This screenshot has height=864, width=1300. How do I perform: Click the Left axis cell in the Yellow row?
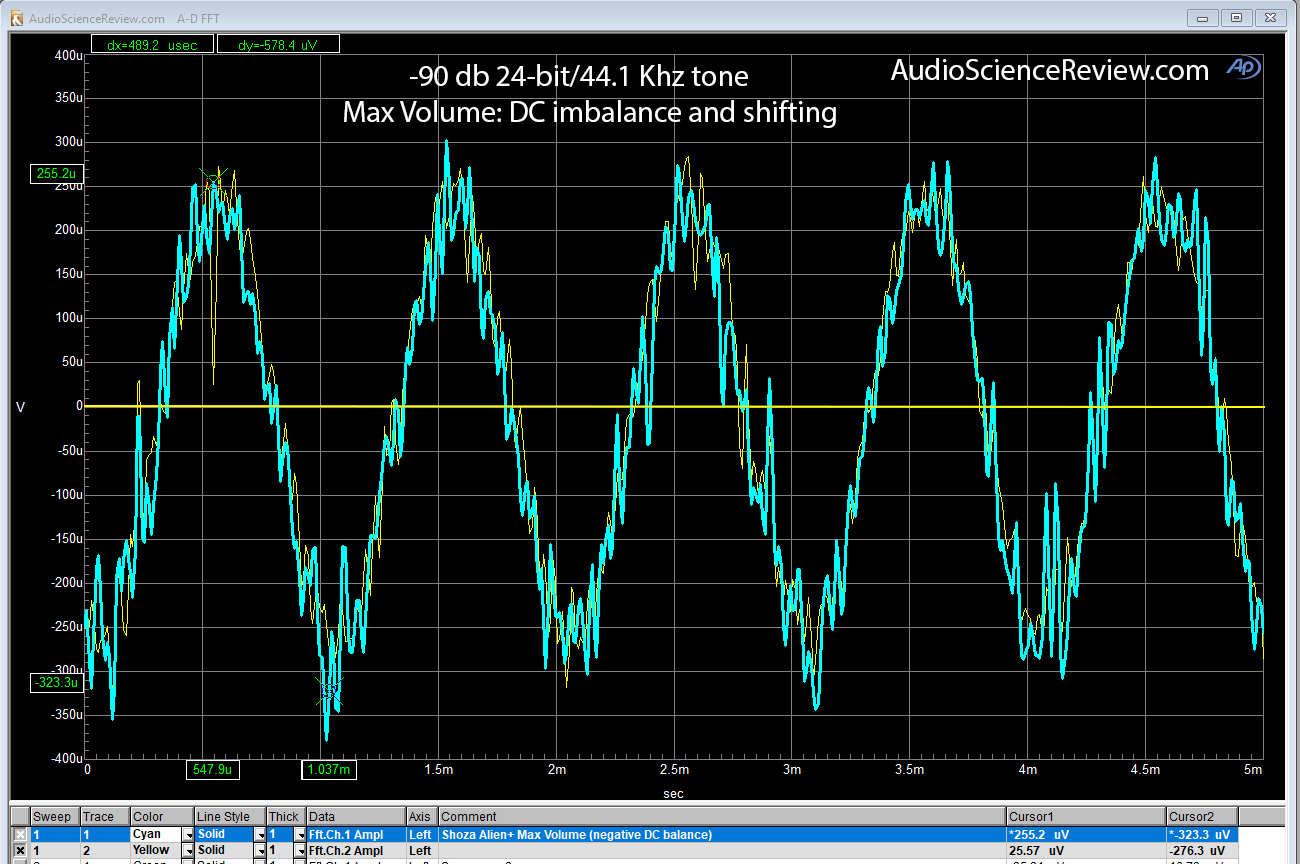(x=421, y=850)
